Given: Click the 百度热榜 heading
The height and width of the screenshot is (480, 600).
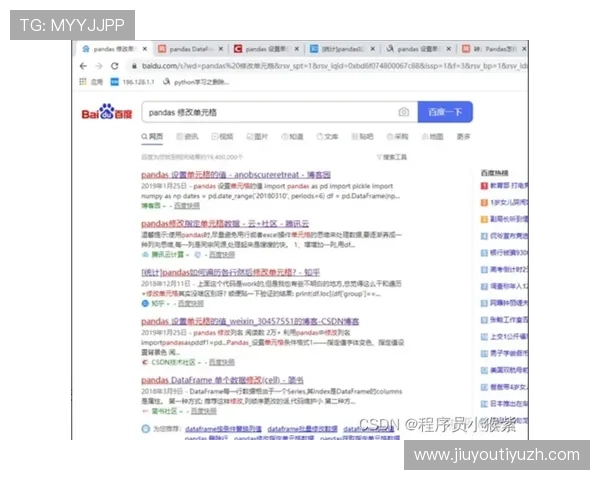Looking at the screenshot, I should point(494,173).
